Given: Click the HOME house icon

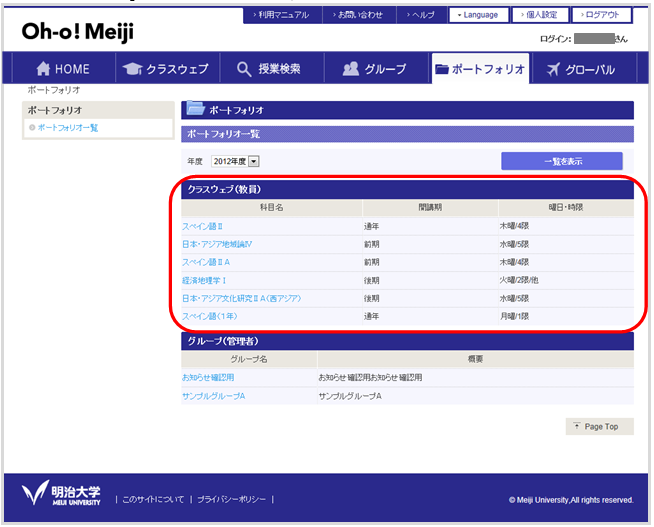Looking at the screenshot, I should point(43,68).
